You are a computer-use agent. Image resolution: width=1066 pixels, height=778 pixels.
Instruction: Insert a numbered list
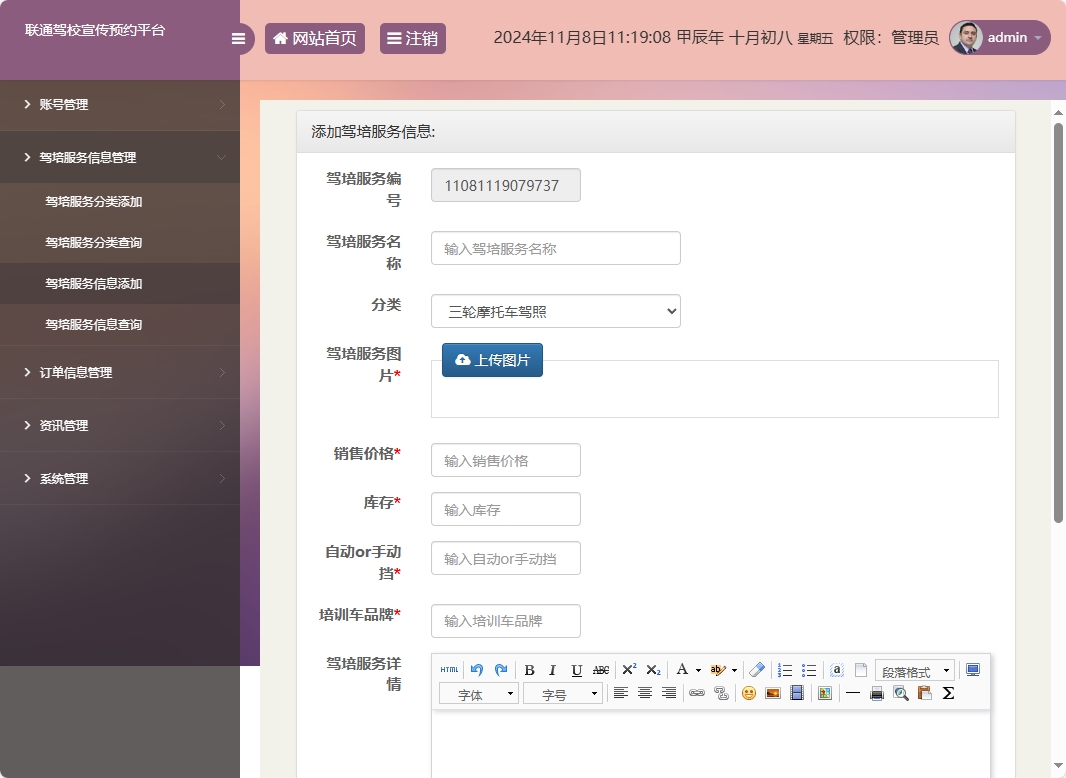pyautogui.click(x=785, y=670)
